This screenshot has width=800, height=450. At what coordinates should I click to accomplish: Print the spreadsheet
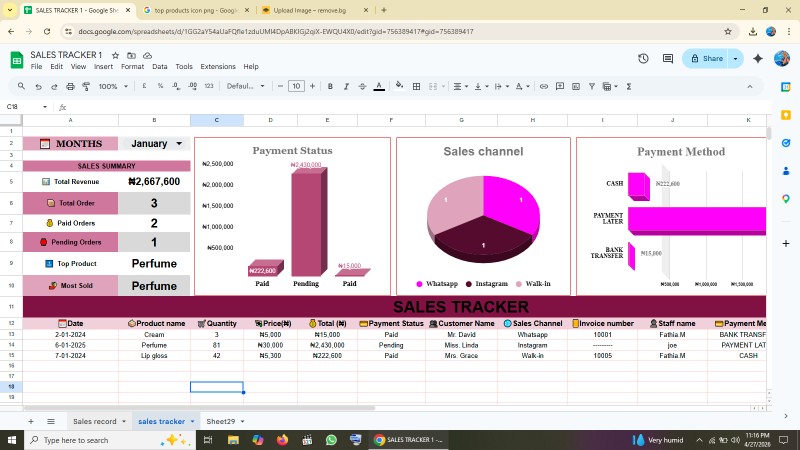[x=70, y=87]
